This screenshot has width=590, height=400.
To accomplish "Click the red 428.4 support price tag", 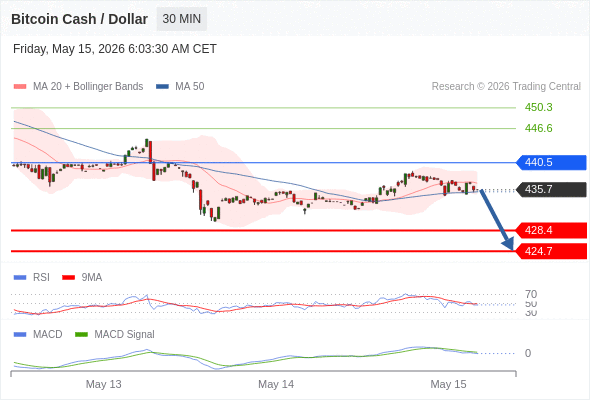I will 551,230.
